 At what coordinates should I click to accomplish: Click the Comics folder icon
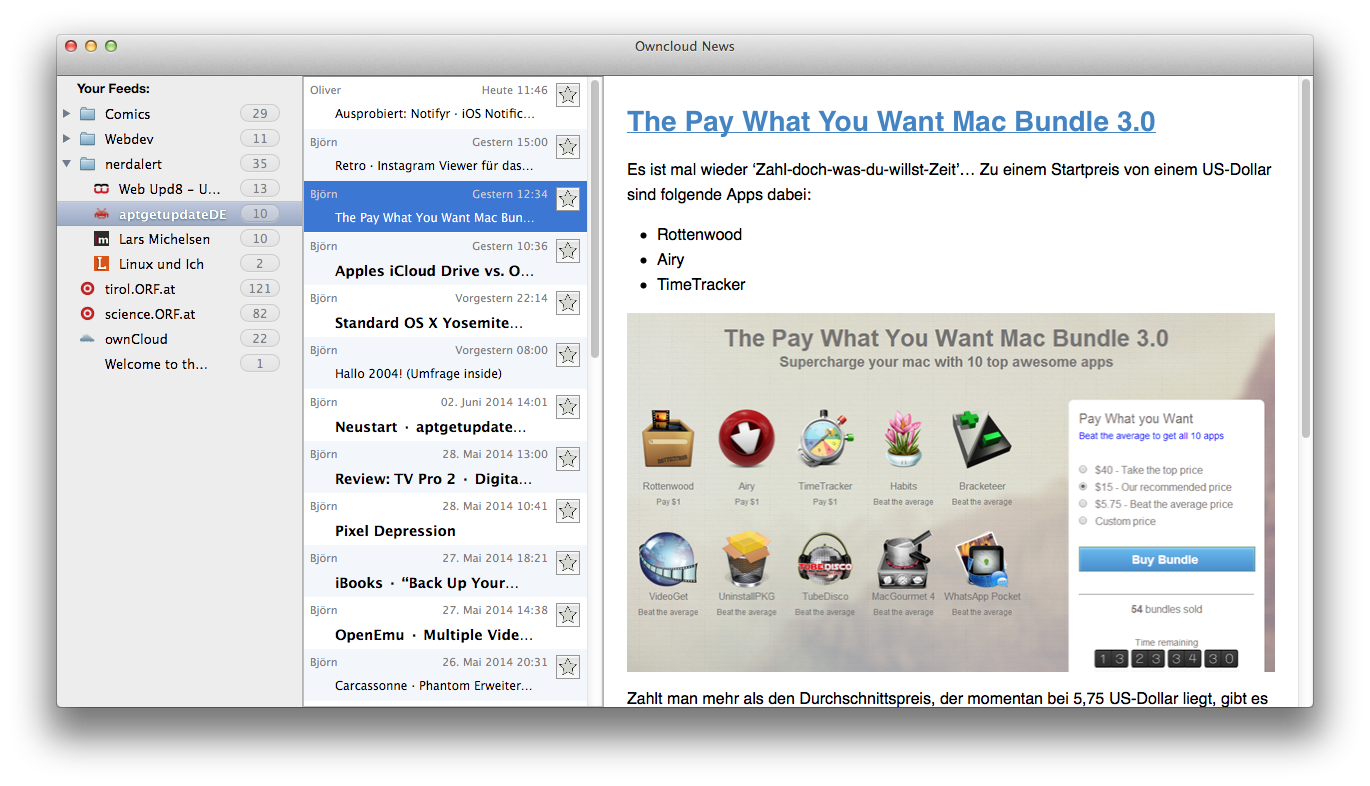tap(87, 113)
